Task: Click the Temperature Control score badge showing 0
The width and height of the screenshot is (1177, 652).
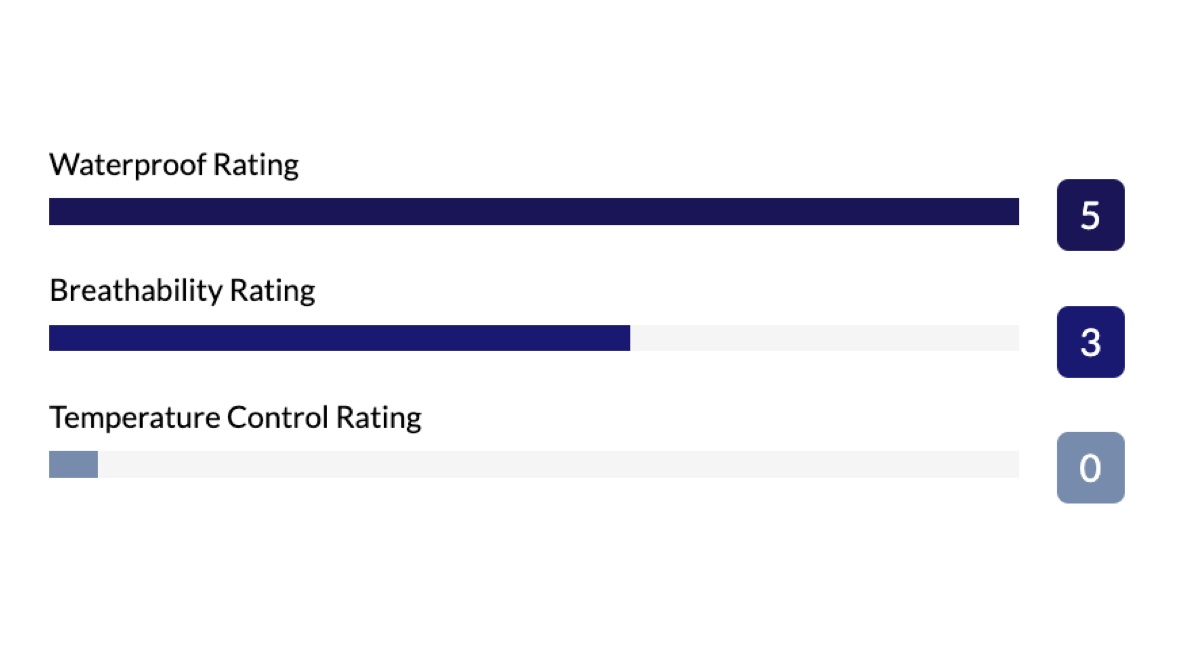Action: pyautogui.click(x=1090, y=468)
